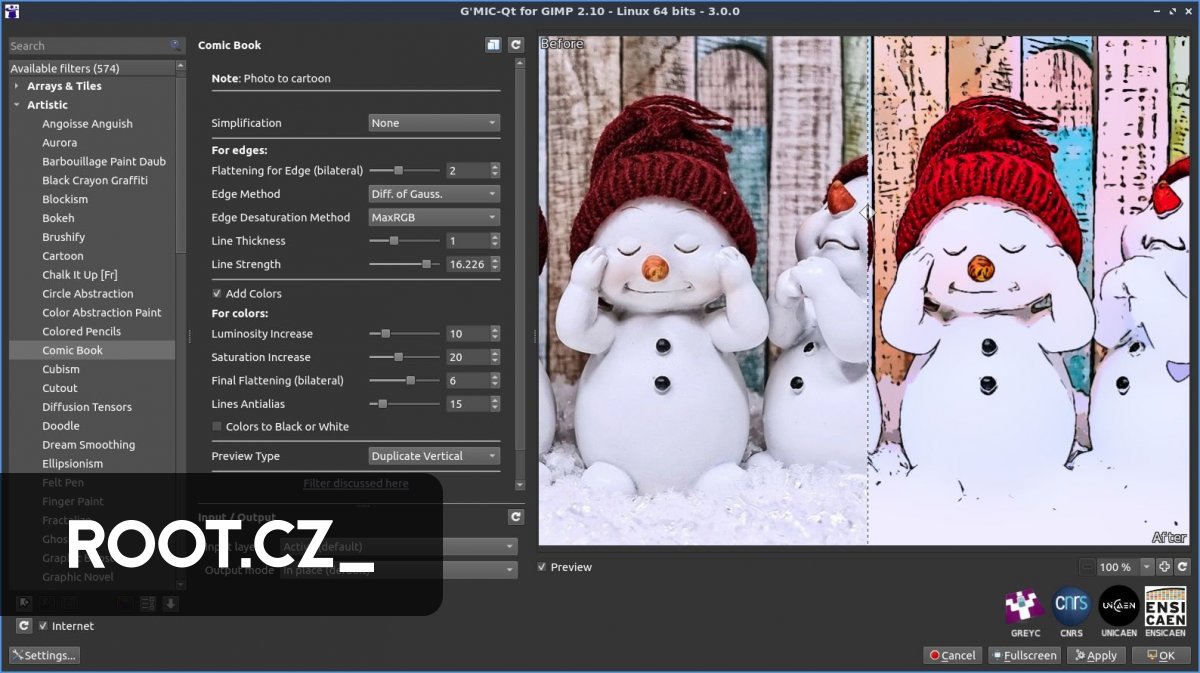The width and height of the screenshot is (1200, 673).
Task: Click the Saturation Increase slider
Action: point(405,357)
